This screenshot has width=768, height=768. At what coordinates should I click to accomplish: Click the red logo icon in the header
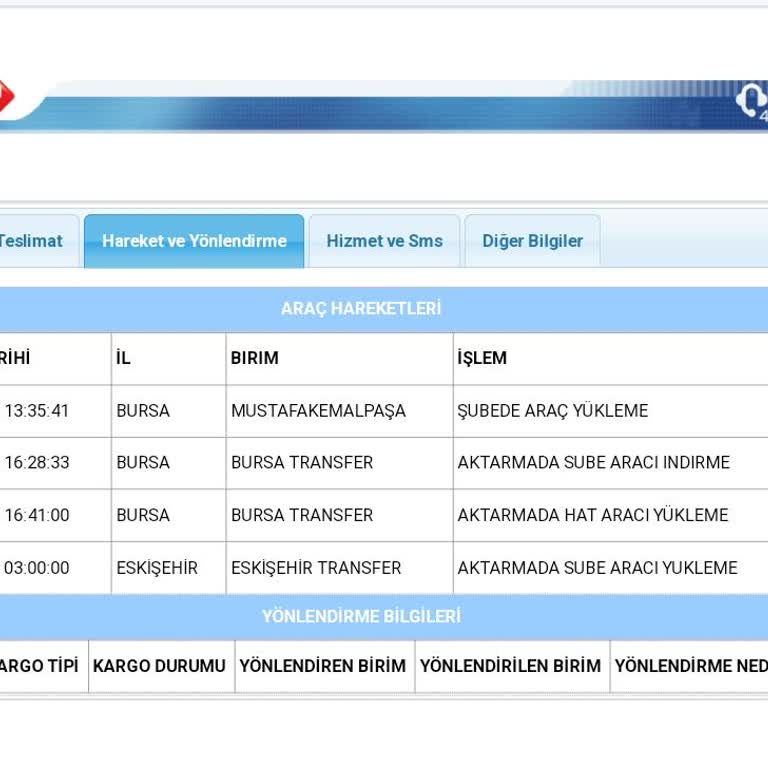tap(6, 96)
